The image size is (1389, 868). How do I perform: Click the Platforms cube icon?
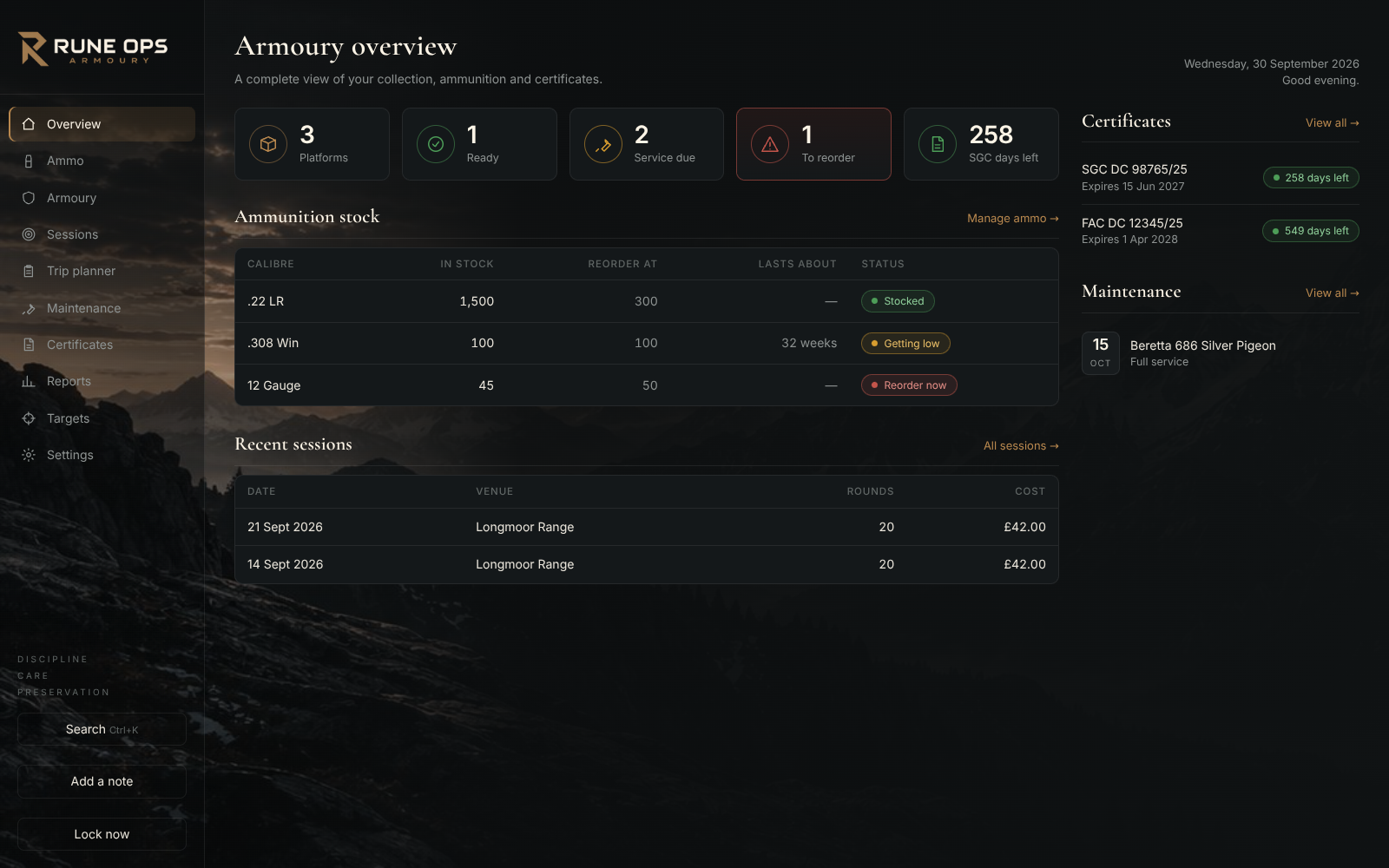click(268, 144)
